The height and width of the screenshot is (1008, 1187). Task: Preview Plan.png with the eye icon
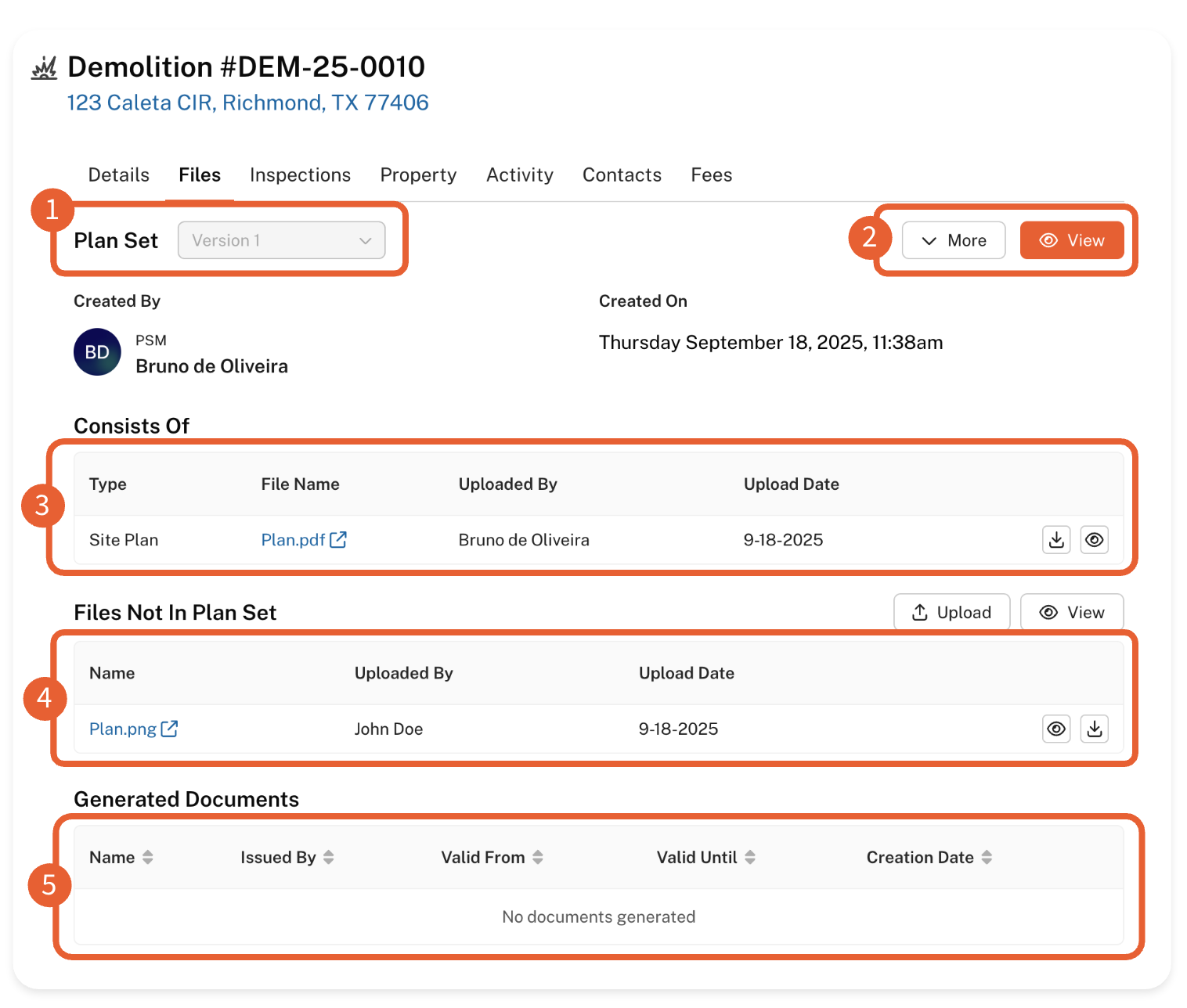point(1056,729)
